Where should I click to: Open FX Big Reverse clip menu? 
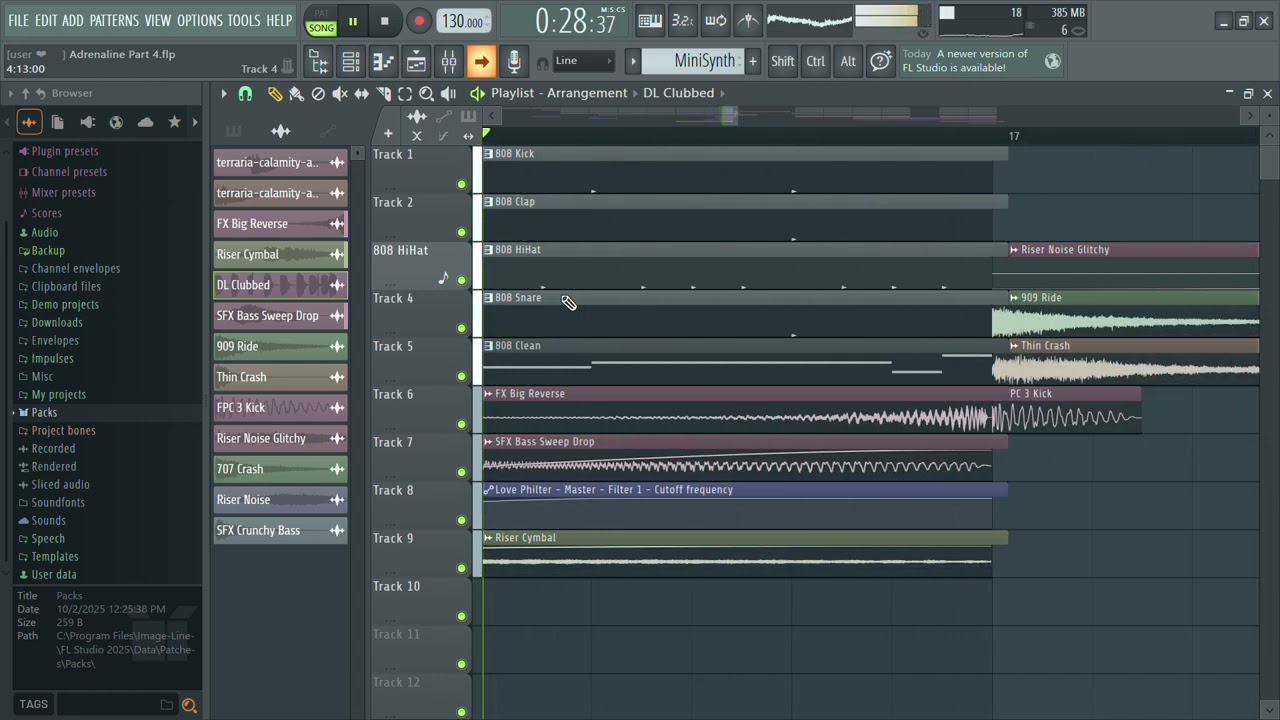coord(488,394)
